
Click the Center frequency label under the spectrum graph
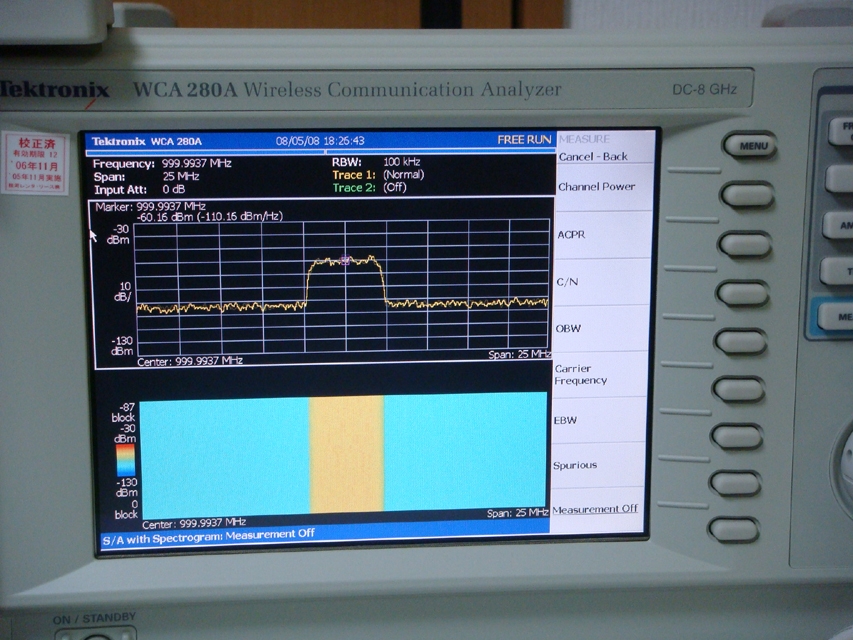tap(190, 361)
